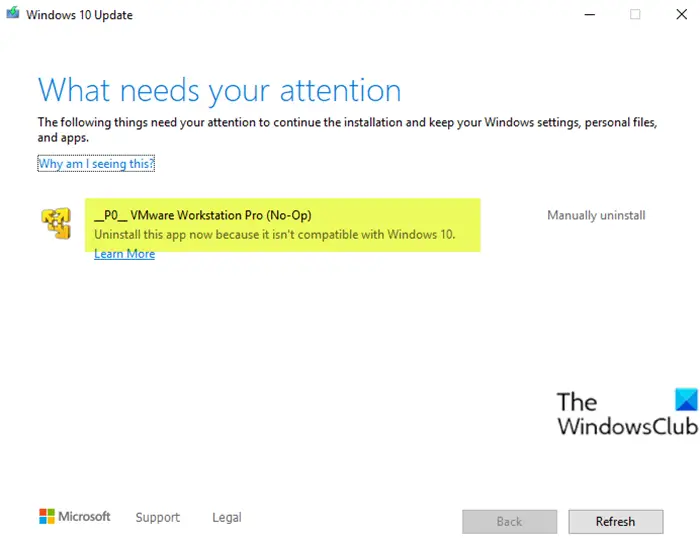
Task: Click the Microsoft logo in the footer
Action: point(75,517)
